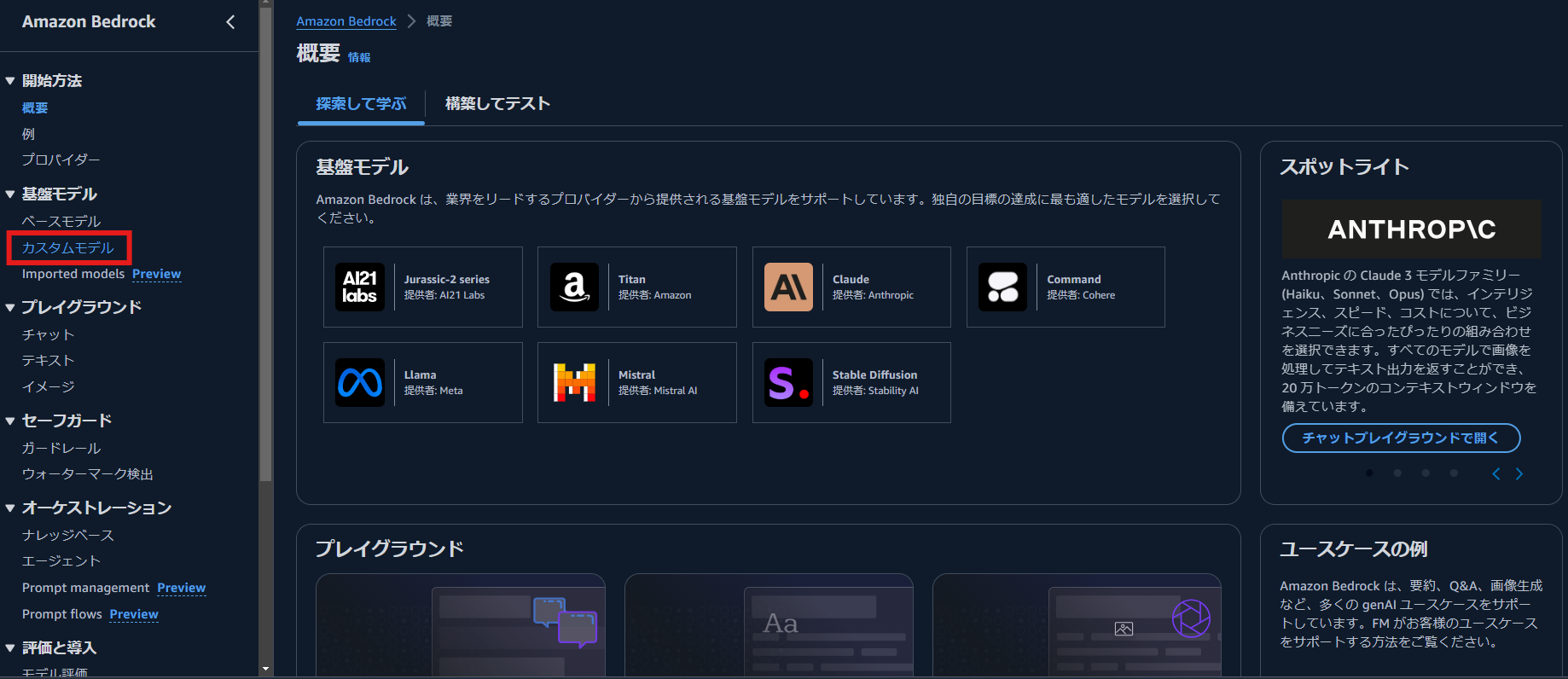Screen dimensions: 1568x679
Task: Open the chat playground thumbnail card
Action: [461, 625]
